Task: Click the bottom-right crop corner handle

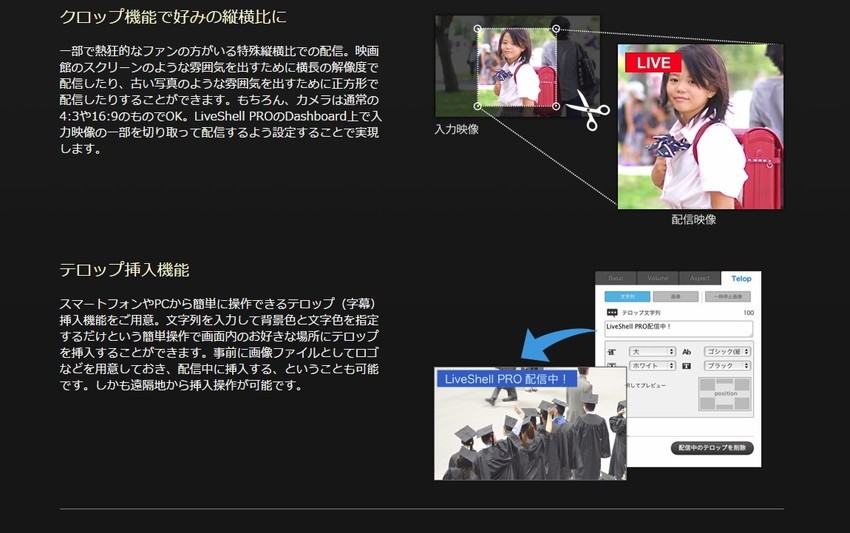Action: tap(557, 105)
